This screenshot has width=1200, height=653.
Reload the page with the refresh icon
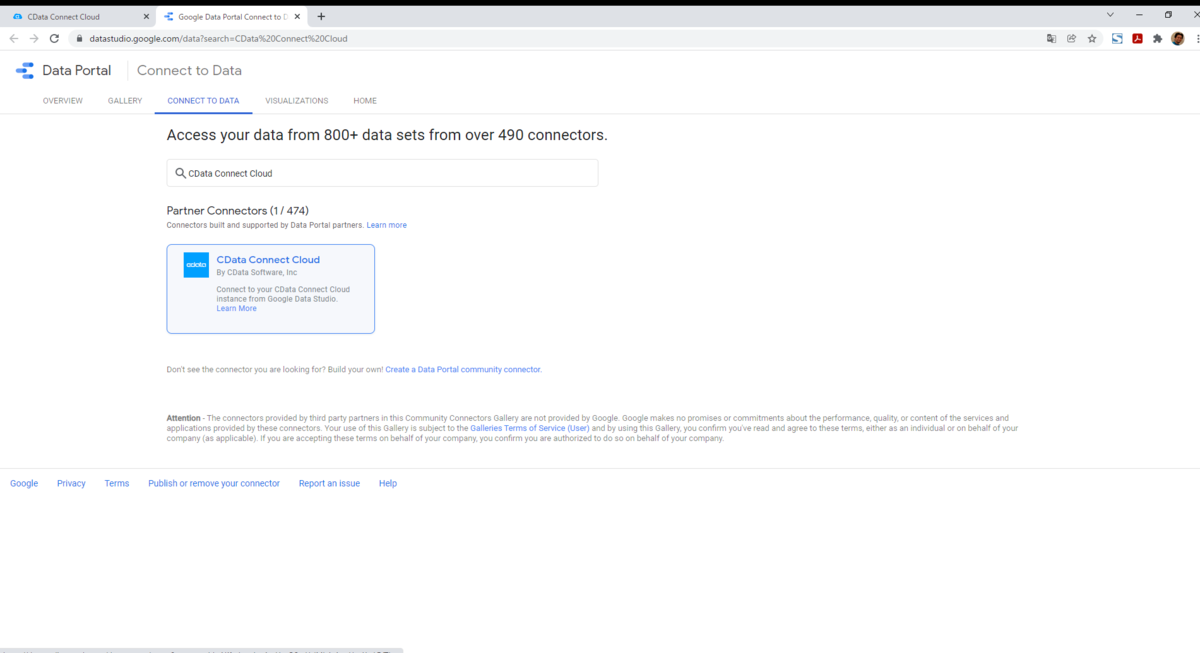click(x=55, y=38)
